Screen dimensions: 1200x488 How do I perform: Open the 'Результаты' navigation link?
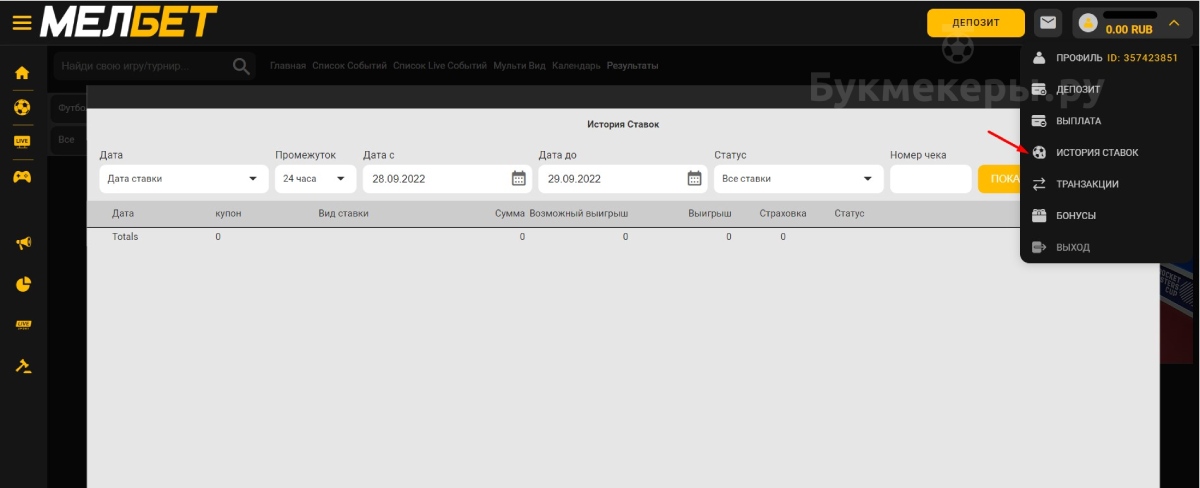coord(632,66)
